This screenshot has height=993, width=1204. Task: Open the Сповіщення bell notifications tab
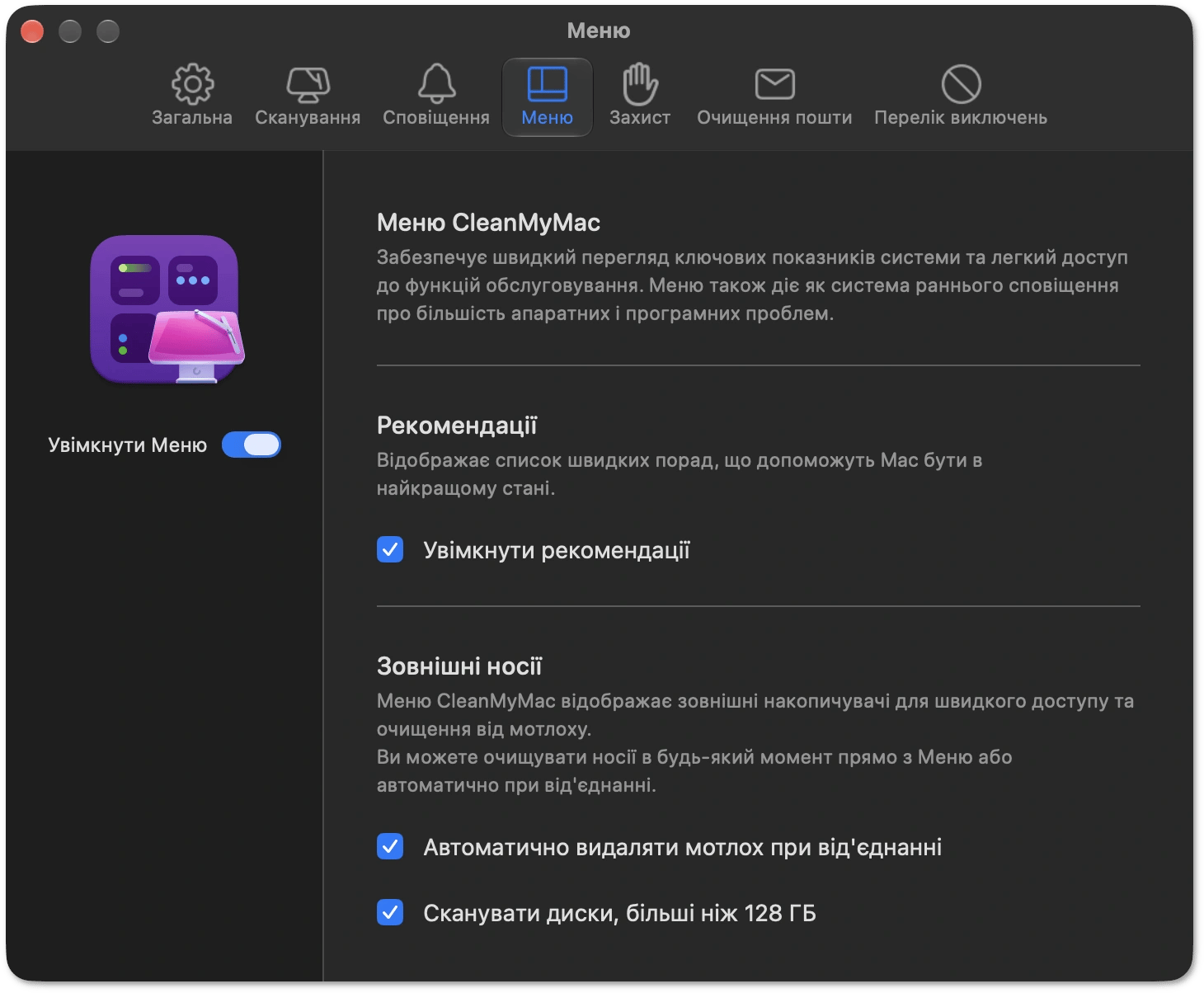[x=436, y=96]
